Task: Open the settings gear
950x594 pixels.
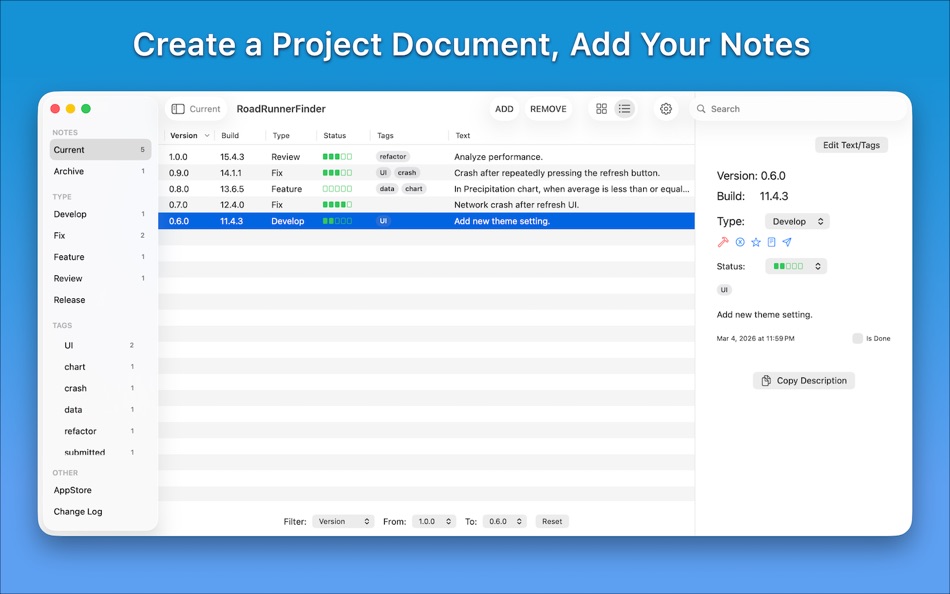Action: 665,108
